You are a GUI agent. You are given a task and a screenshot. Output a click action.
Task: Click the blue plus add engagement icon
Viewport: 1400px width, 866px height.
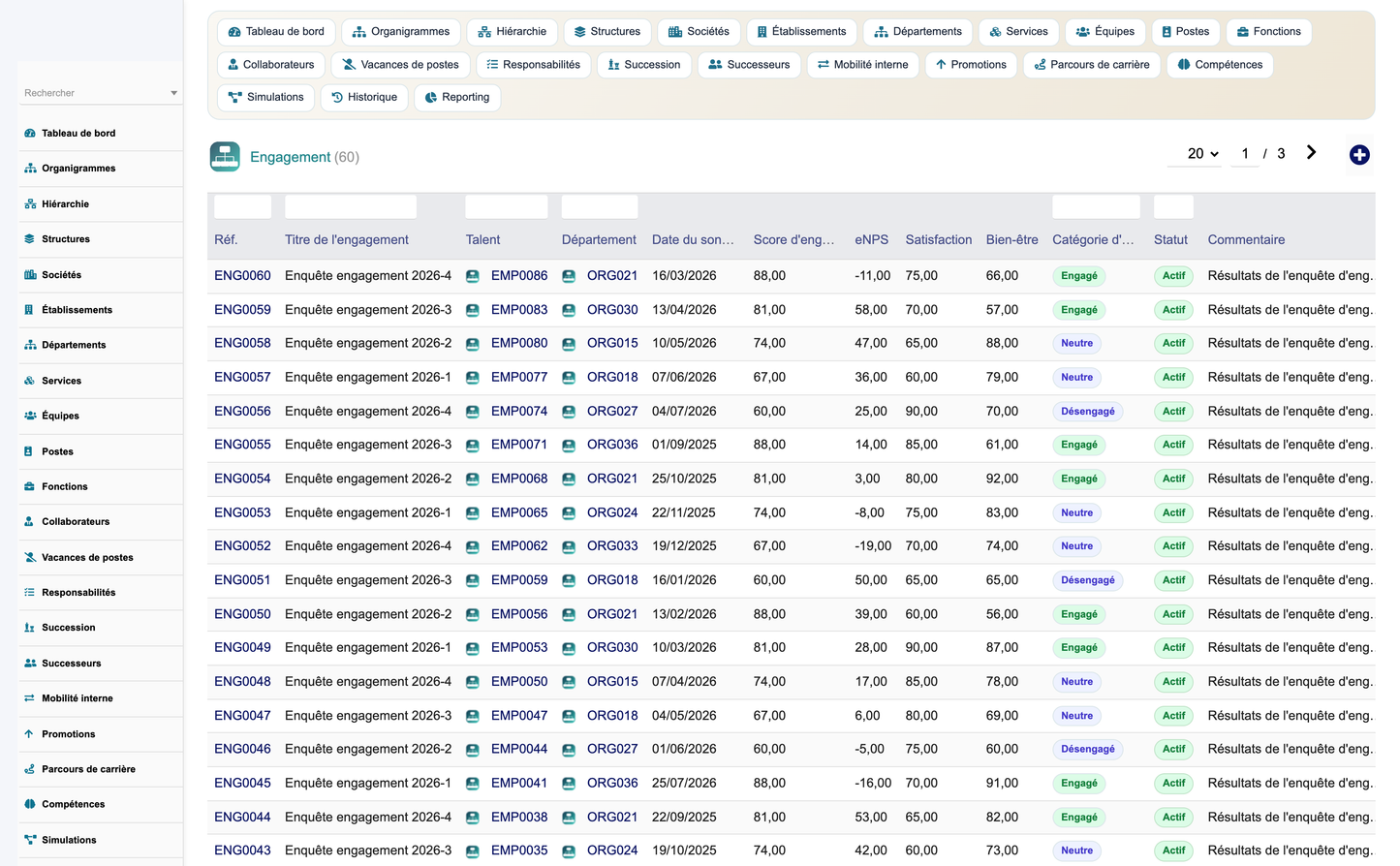point(1359,155)
